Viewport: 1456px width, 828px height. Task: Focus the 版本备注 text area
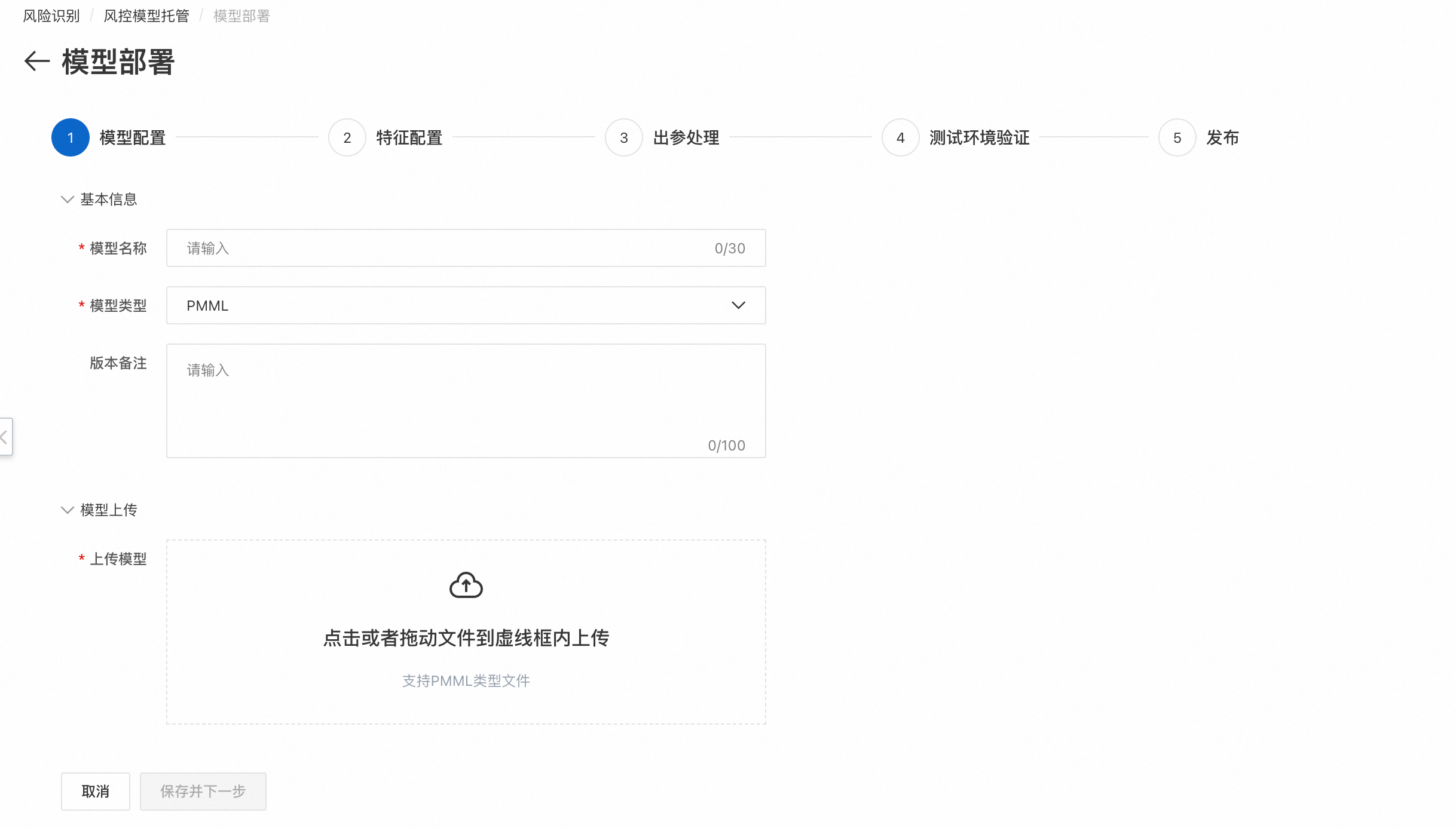coord(466,401)
